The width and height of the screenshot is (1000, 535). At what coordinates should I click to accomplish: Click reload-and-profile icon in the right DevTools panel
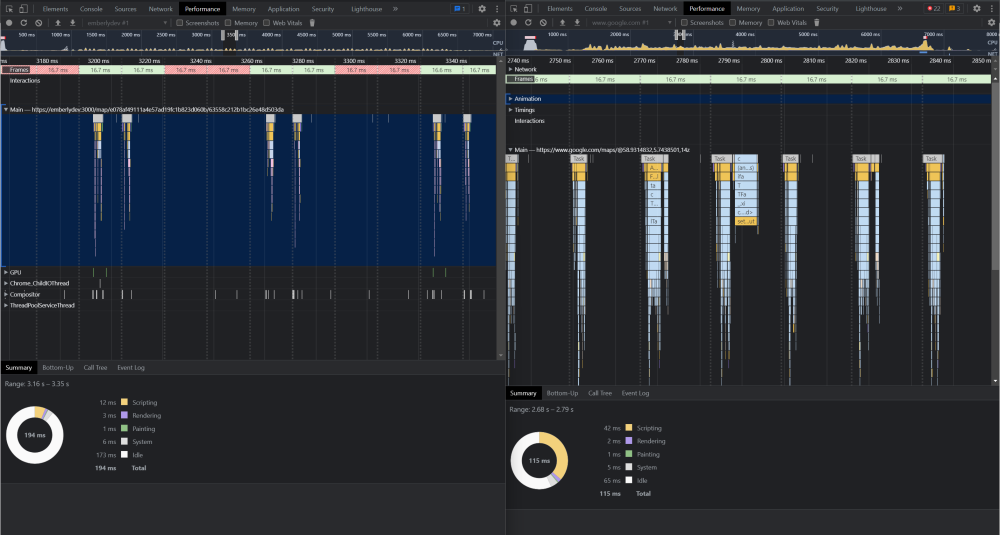(529, 22)
